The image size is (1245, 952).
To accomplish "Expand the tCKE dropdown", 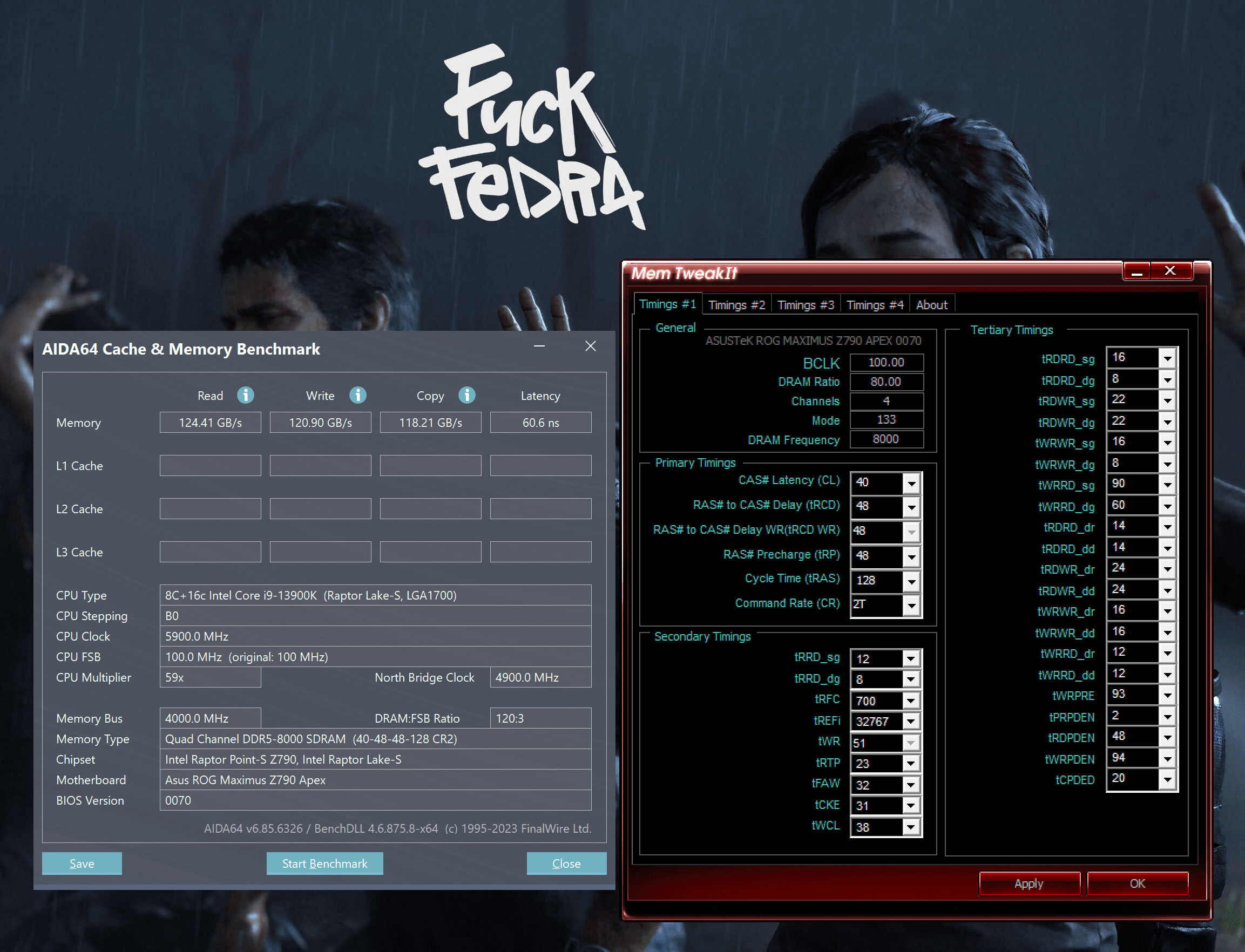I will tap(911, 805).
